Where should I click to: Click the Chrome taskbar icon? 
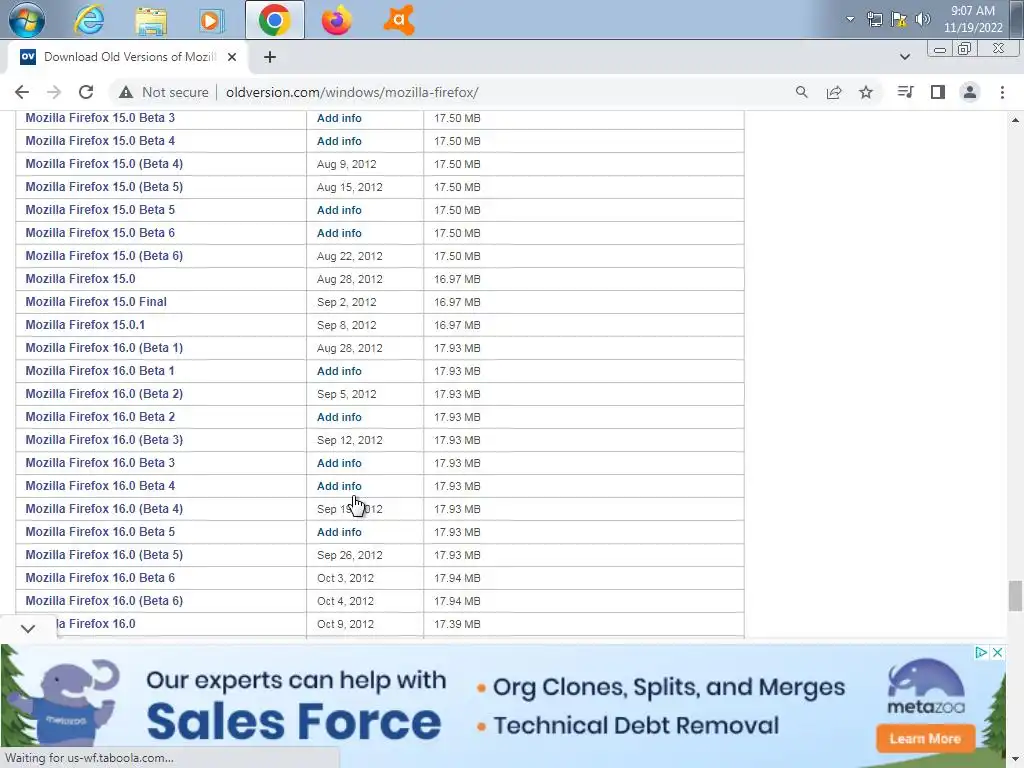274,20
